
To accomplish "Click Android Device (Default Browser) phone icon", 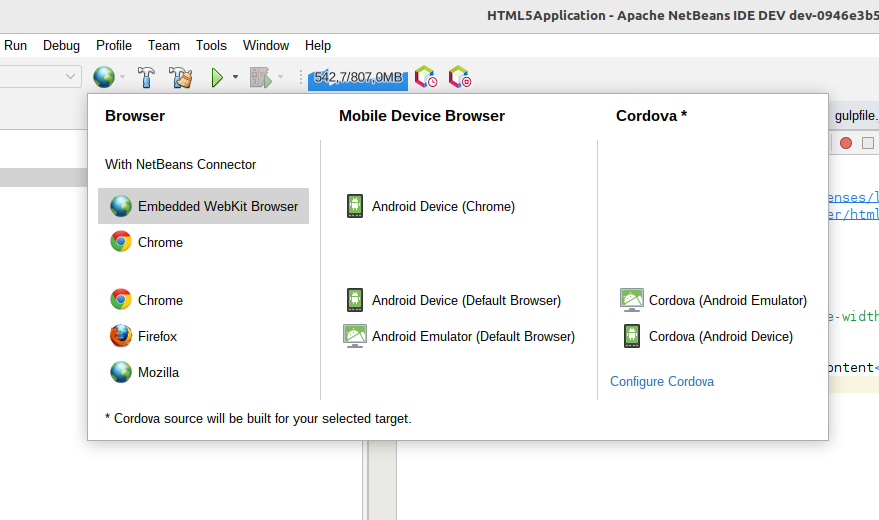I will pos(355,300).
